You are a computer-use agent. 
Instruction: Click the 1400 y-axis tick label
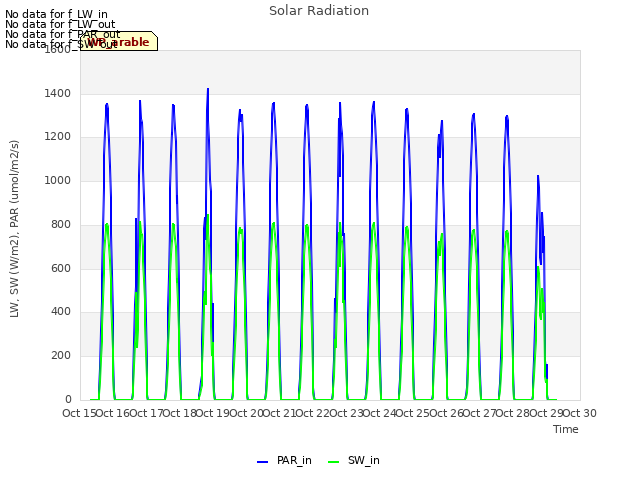[58, 93]
